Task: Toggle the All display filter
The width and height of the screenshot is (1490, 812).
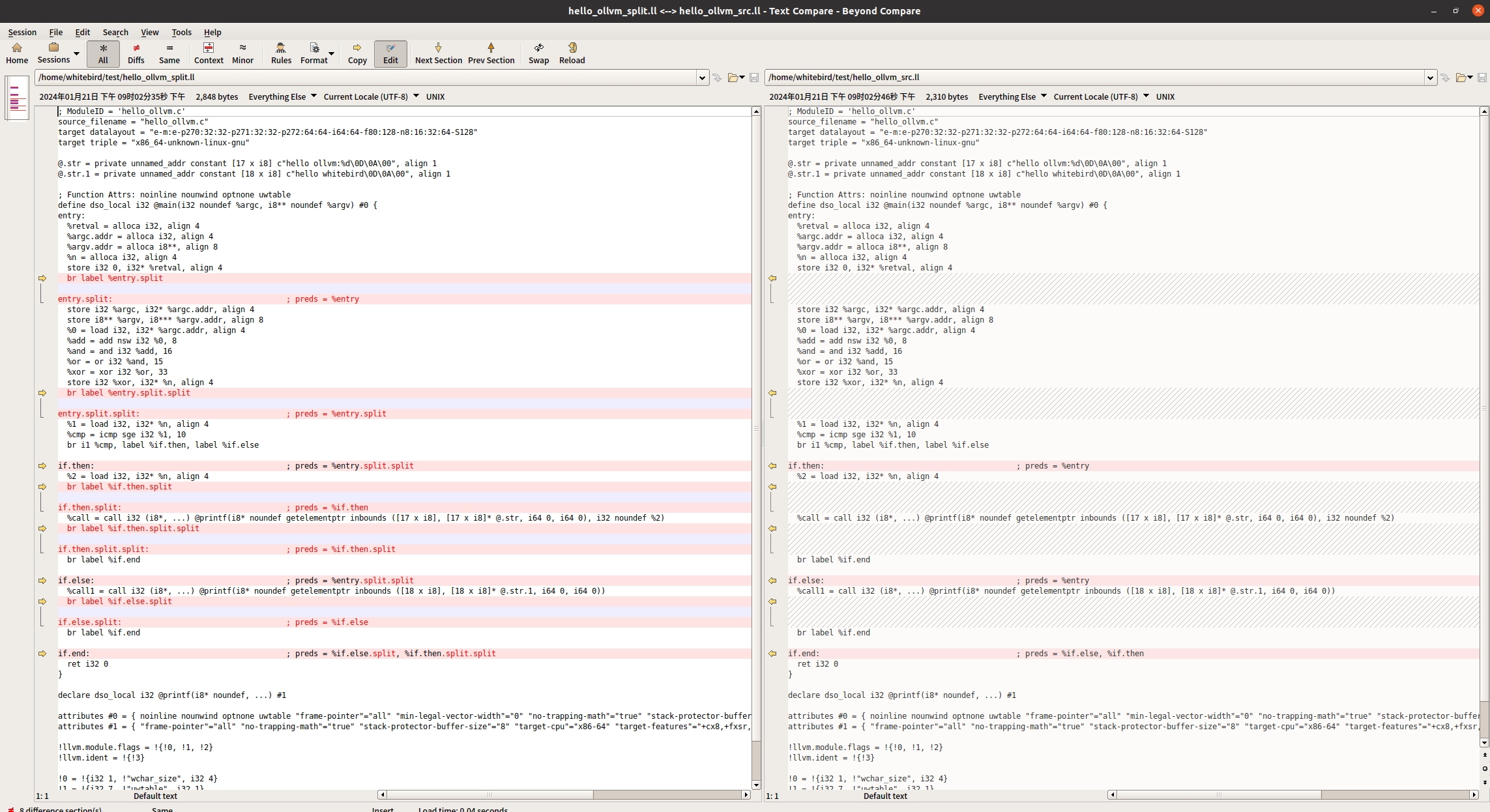Action: point(103,53)
